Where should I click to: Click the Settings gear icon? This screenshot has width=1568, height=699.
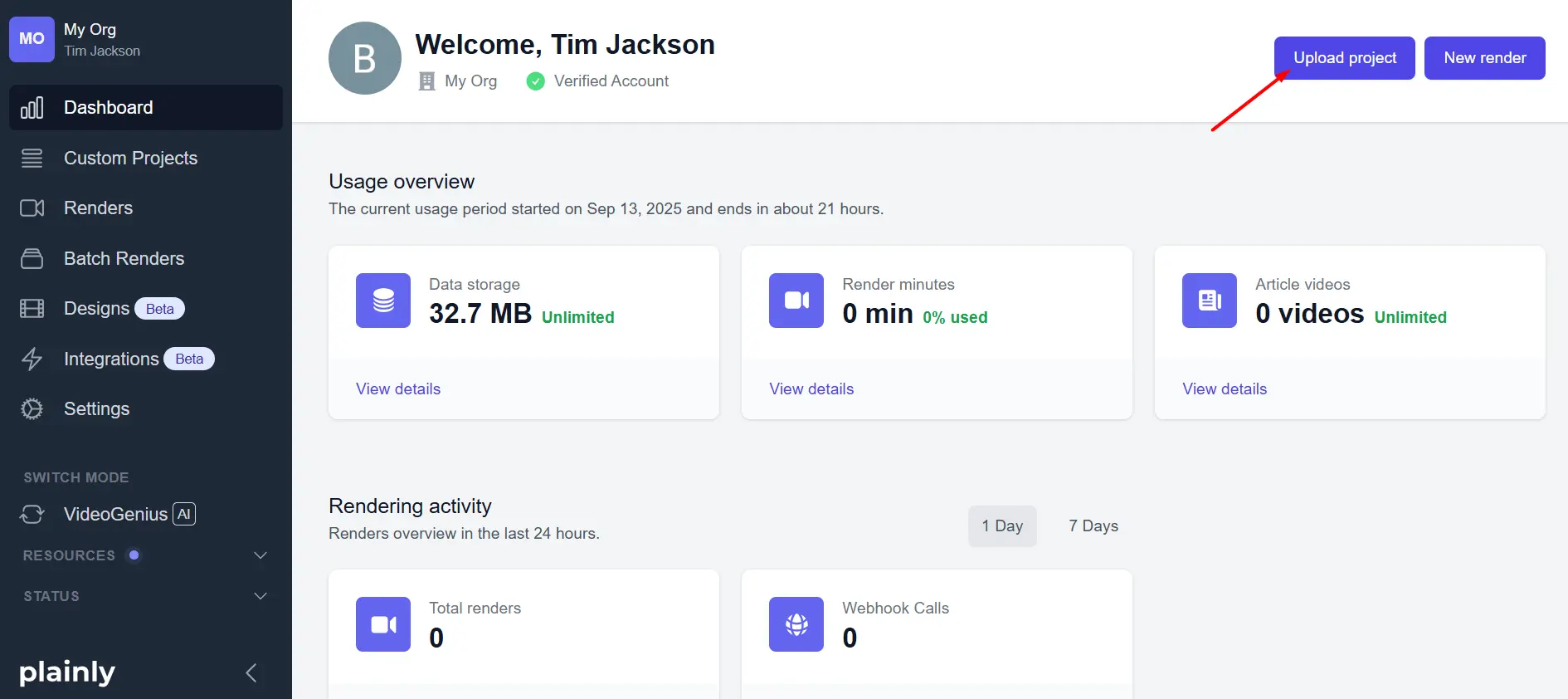point(32,409)
